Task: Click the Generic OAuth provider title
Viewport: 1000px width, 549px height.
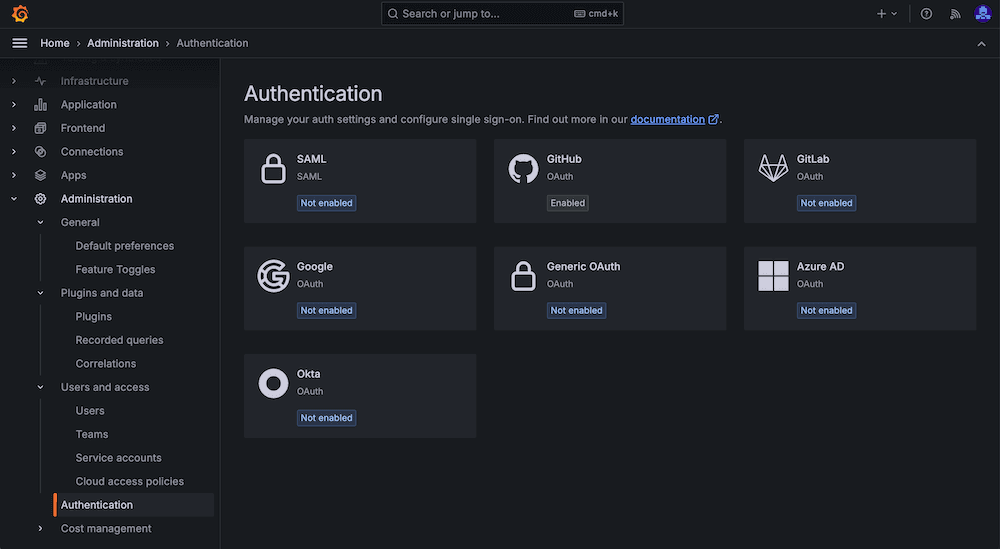Action: pyautogui.click(x=584, y=267)
